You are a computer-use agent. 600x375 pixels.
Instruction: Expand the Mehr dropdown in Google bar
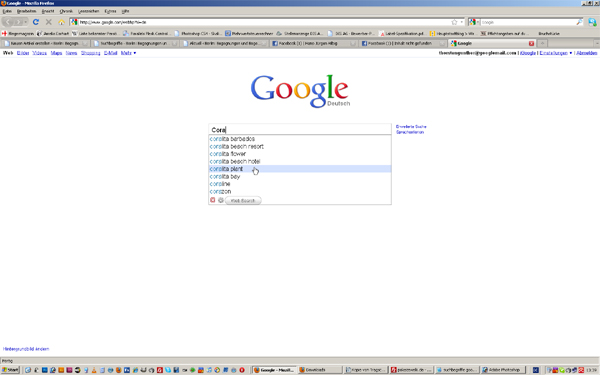(x=135, y=53)
